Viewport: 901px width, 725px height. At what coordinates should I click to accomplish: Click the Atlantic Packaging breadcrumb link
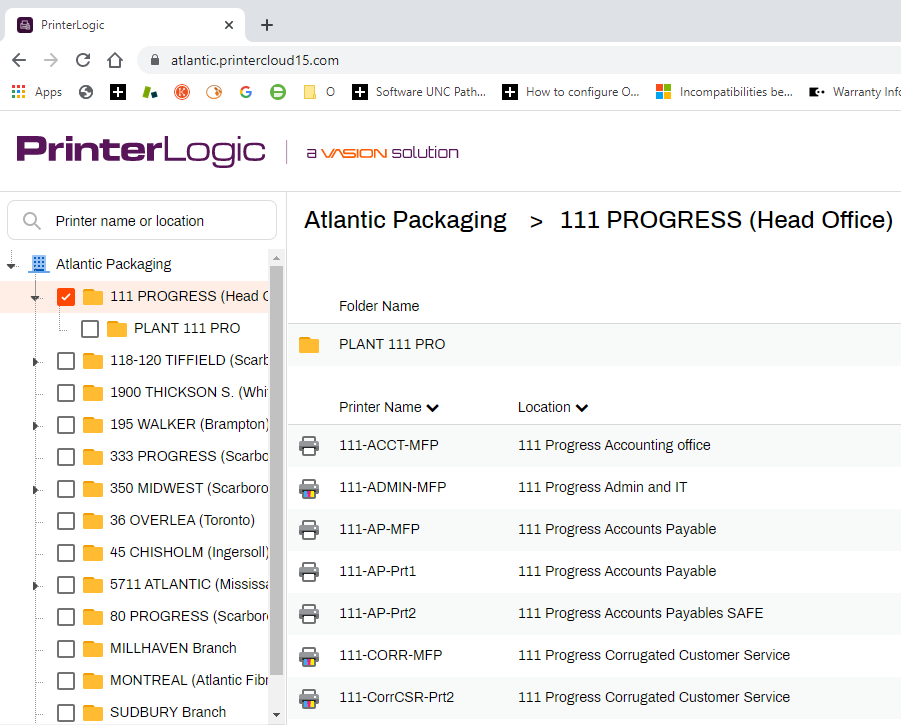405,220
